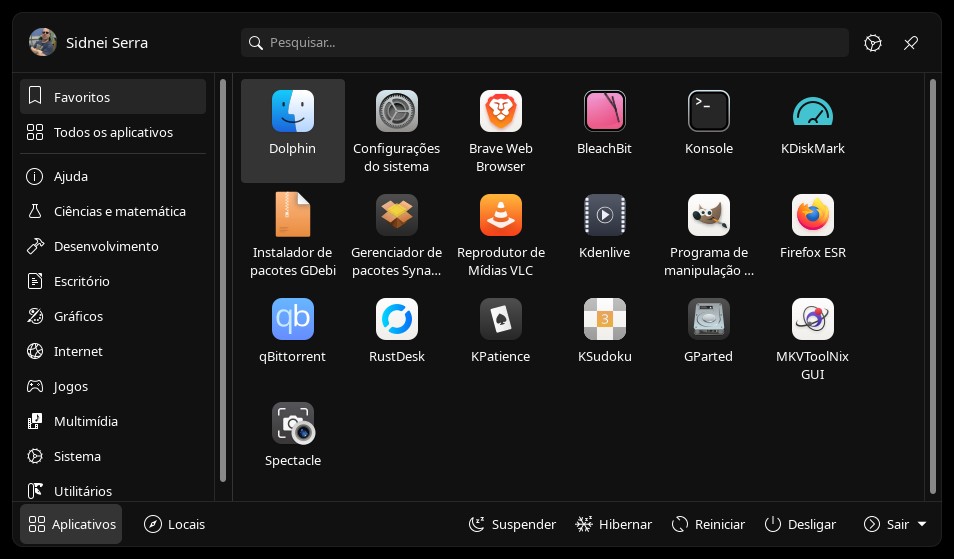Screen dimensions: 954x559
Task: Open GParted partition editor
Action: tap(709, 339)
